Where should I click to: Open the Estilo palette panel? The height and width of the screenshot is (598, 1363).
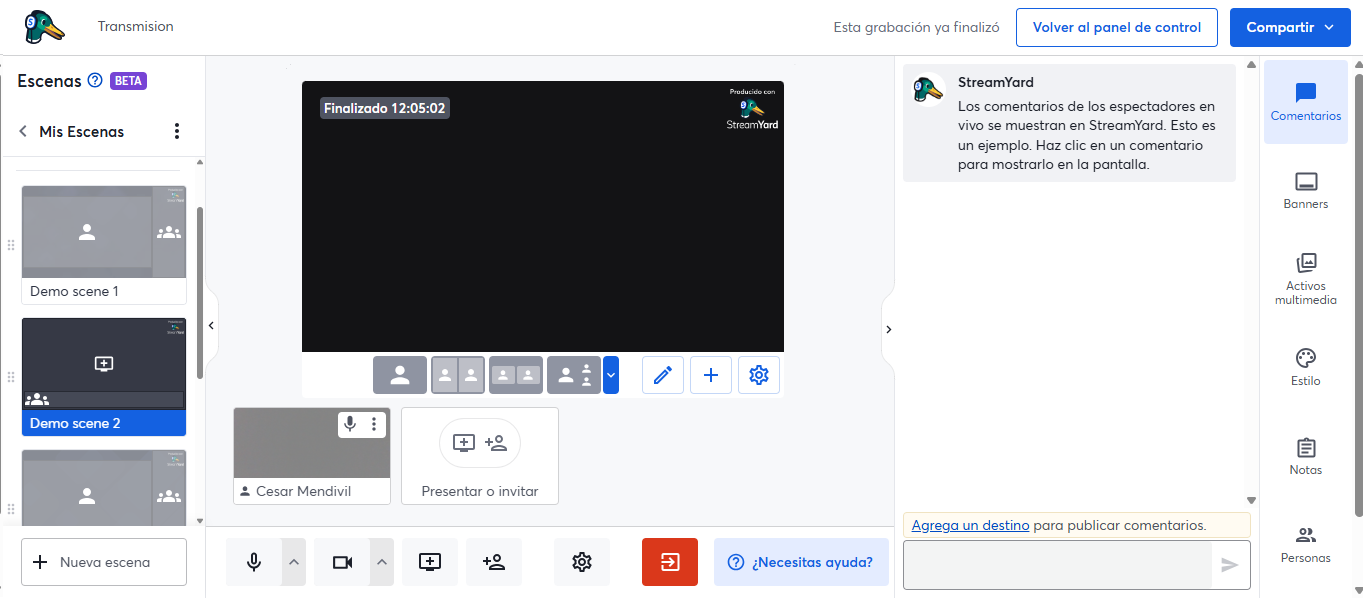(x=1305, y=367)
